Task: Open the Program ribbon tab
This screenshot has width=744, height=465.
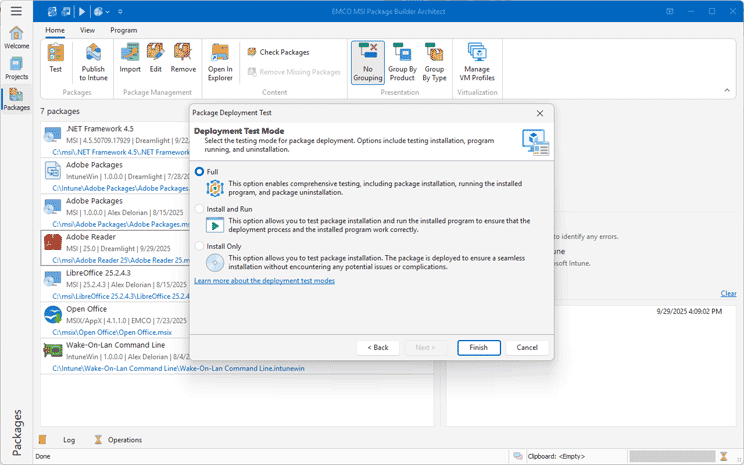Action: click(x=124, y=31)
